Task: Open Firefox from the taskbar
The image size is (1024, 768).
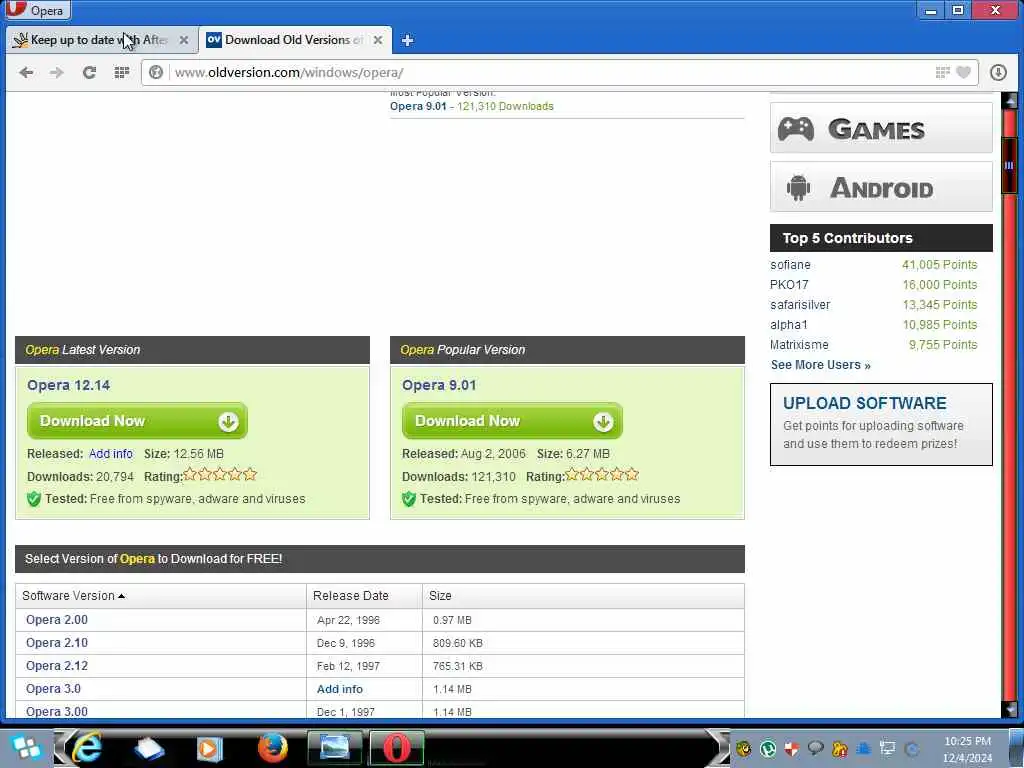Action: (272, 748)
